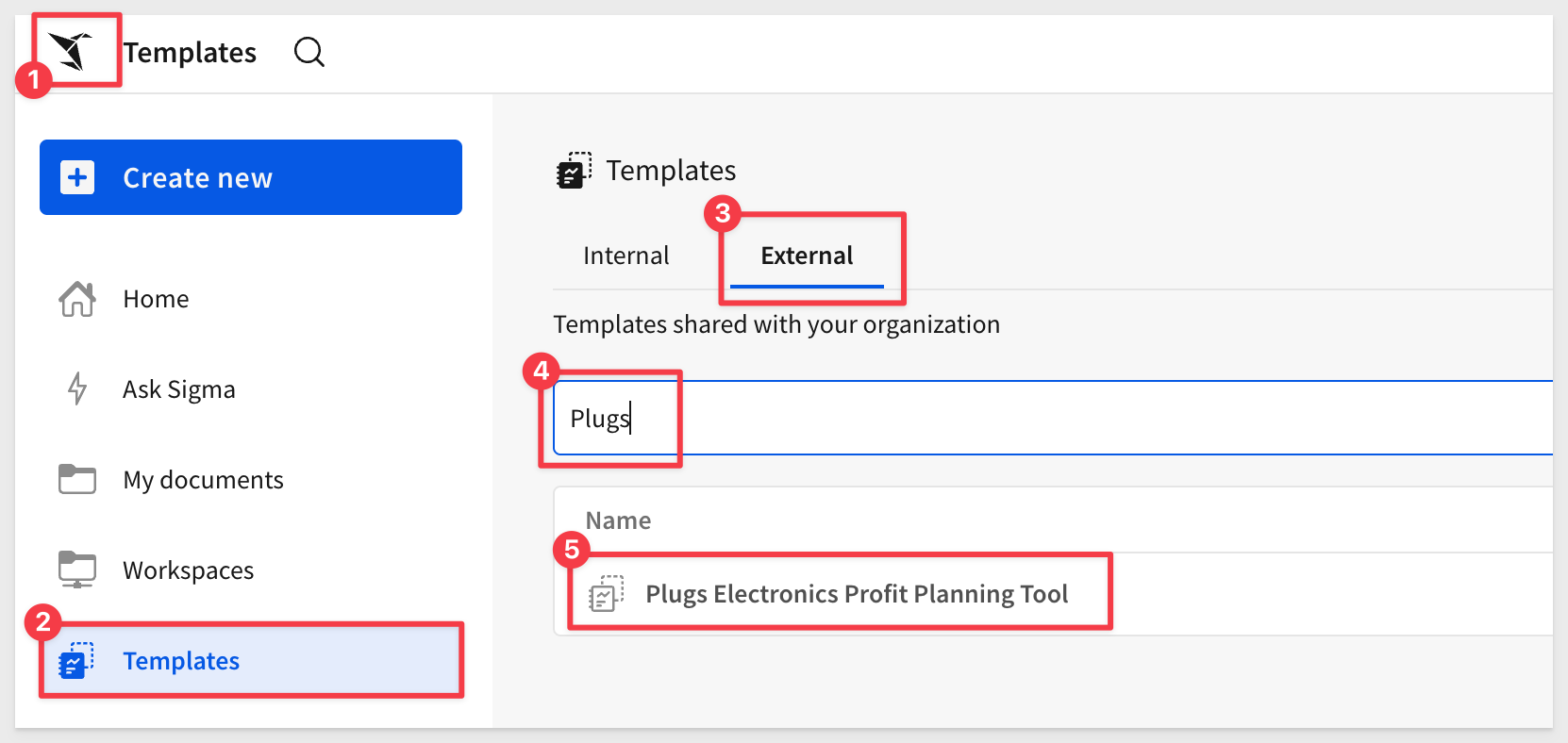The image size is (1568, 743).
Task: Click the Sigma bird logo icon
Action: 71,51
